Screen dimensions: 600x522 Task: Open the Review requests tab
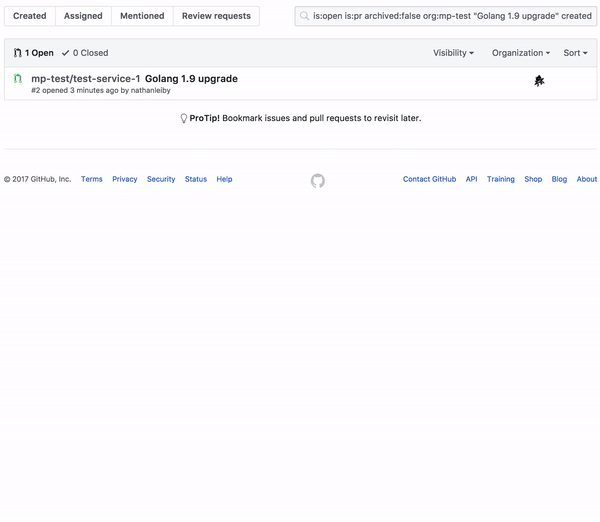click(216, 16)
